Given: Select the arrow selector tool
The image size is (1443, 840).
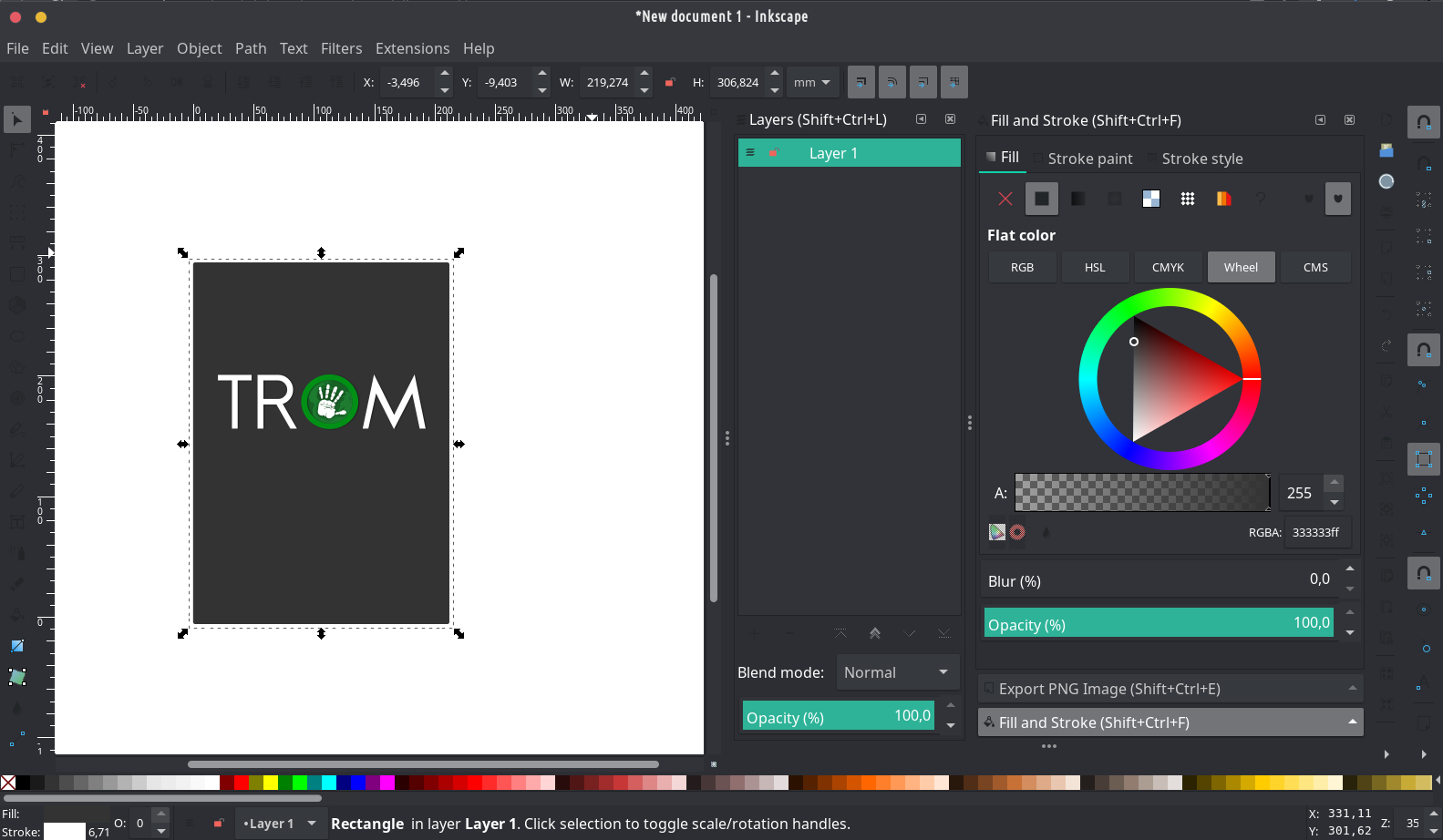Looking at the screenshot, I should click(x=16, y=119).
